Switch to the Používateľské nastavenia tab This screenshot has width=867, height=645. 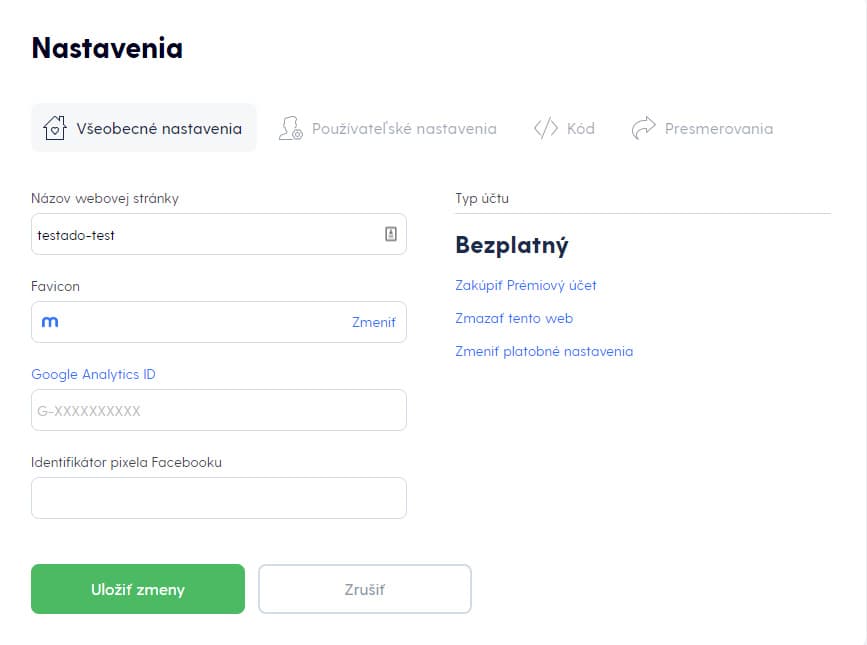pos(387,128)
